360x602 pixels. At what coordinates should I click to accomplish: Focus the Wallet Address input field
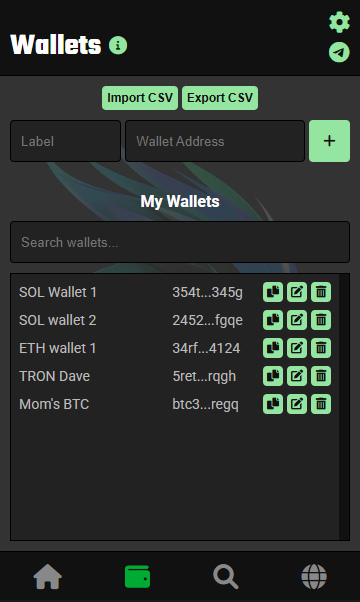tap(215, 141)
